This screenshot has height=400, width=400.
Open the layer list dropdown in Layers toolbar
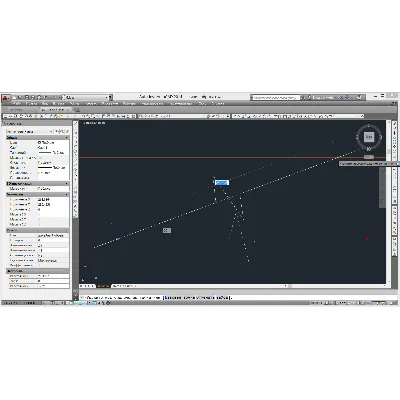pos(172,116)
